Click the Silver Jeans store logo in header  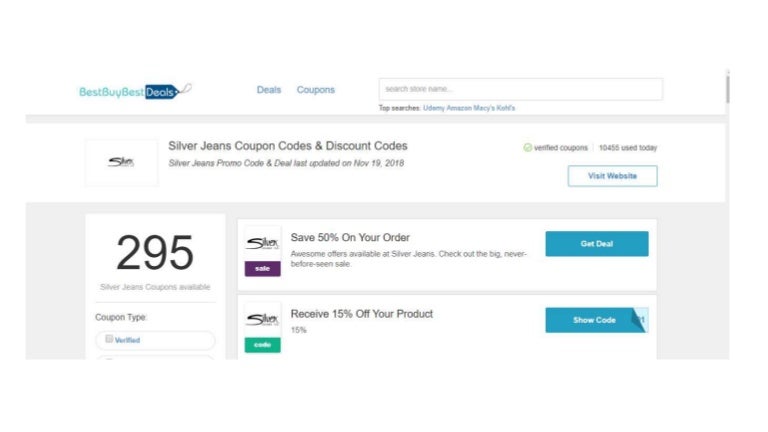[x=121, y=162]
